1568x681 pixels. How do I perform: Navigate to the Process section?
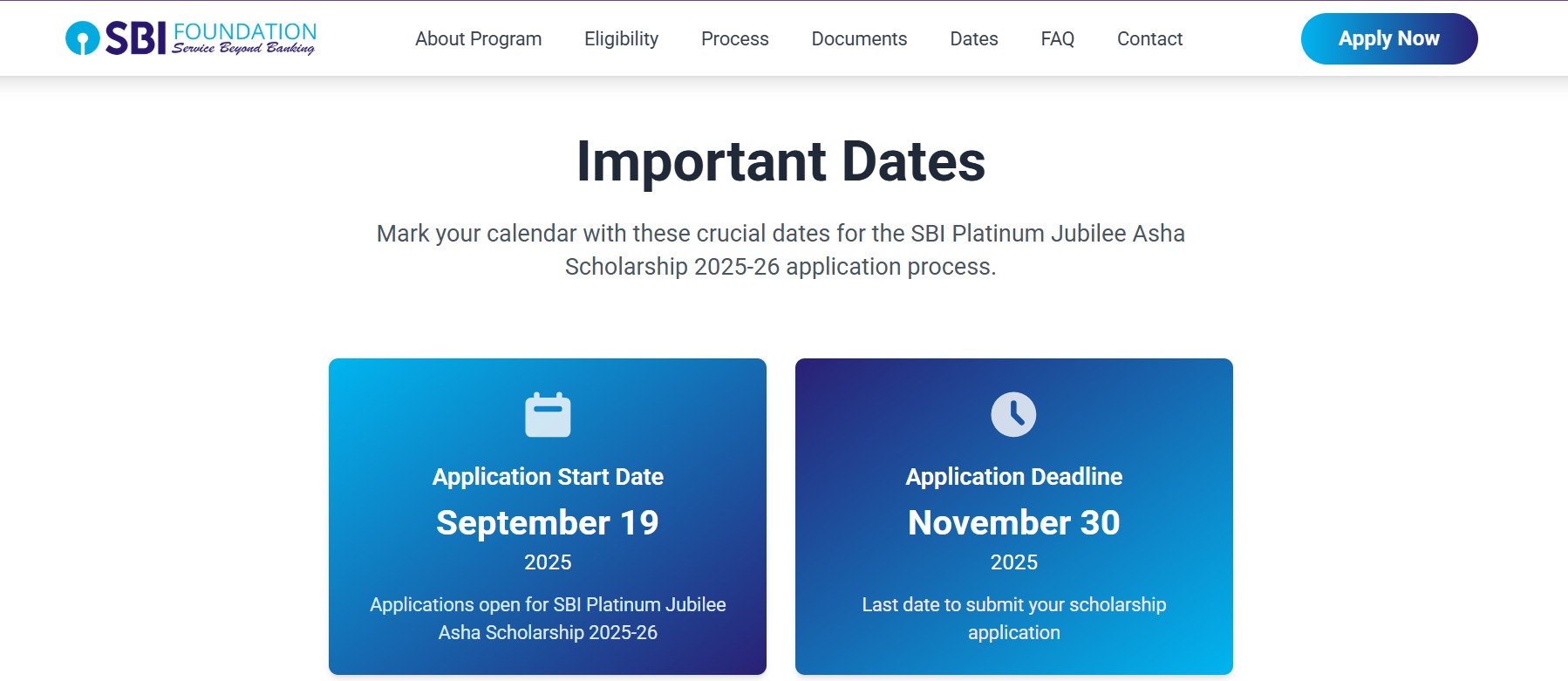[x=734, y=39]
